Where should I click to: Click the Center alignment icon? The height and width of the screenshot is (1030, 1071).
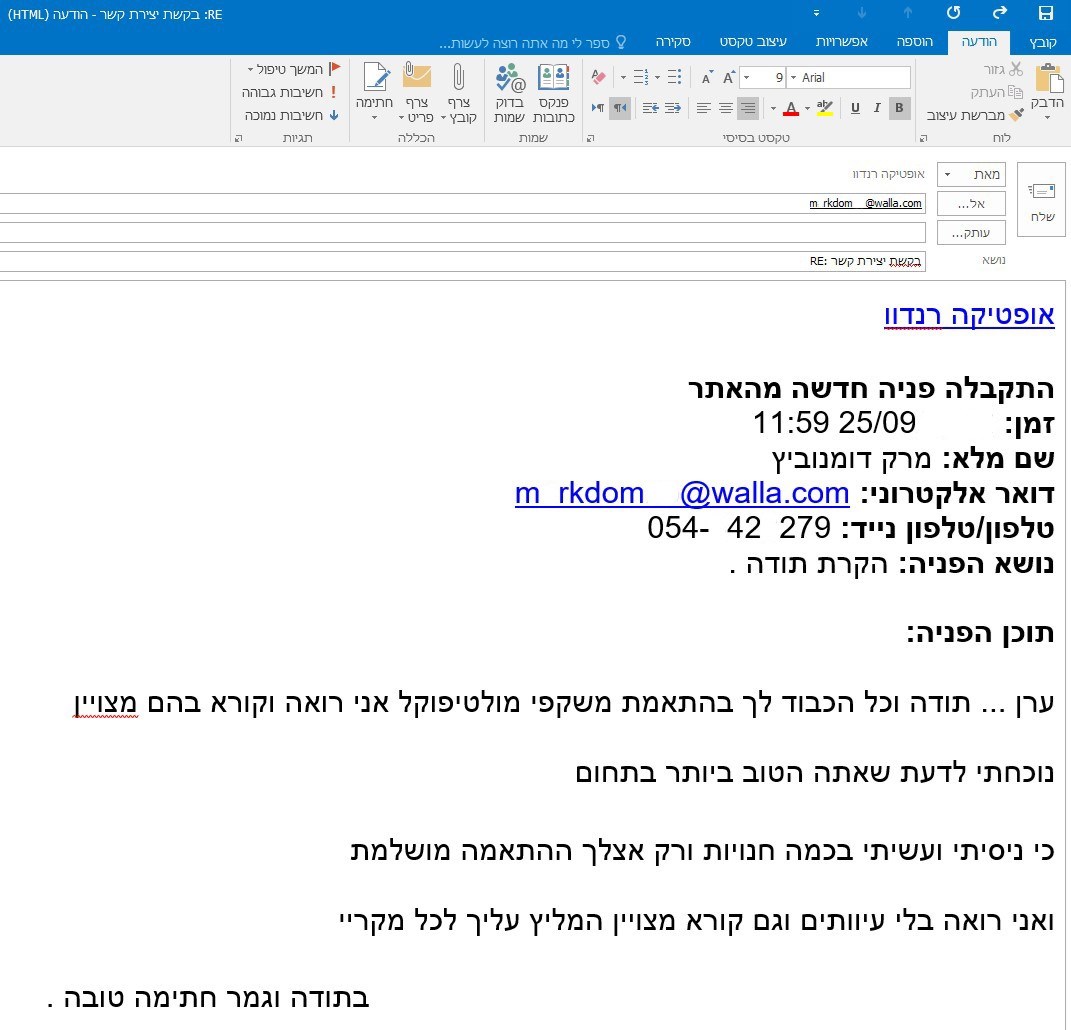[726, 108]
